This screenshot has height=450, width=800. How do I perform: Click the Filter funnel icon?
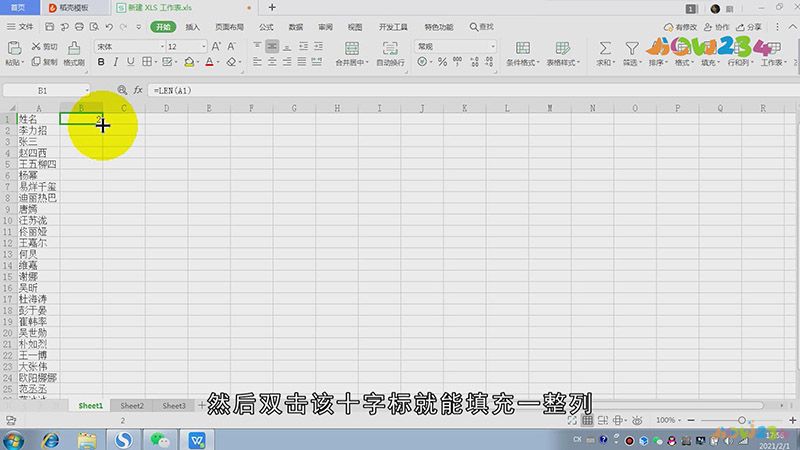pos(632,48)
